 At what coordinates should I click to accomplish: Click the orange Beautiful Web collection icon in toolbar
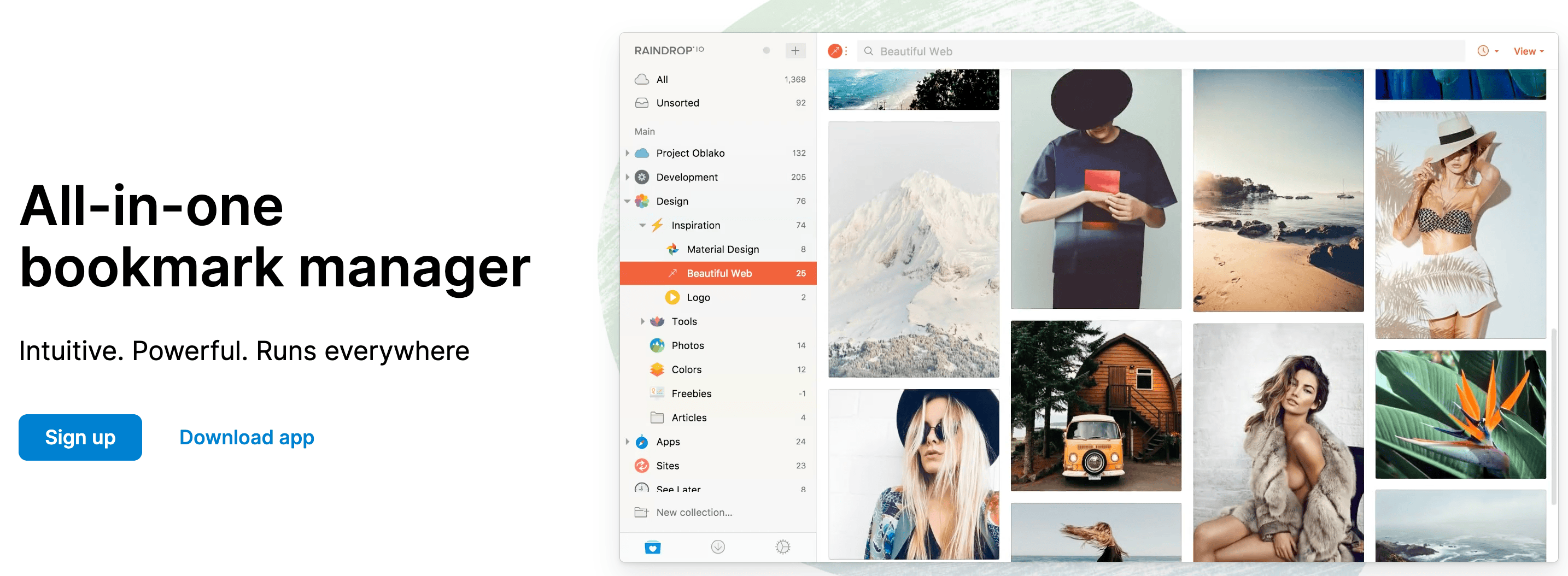(x=835, y=51)
